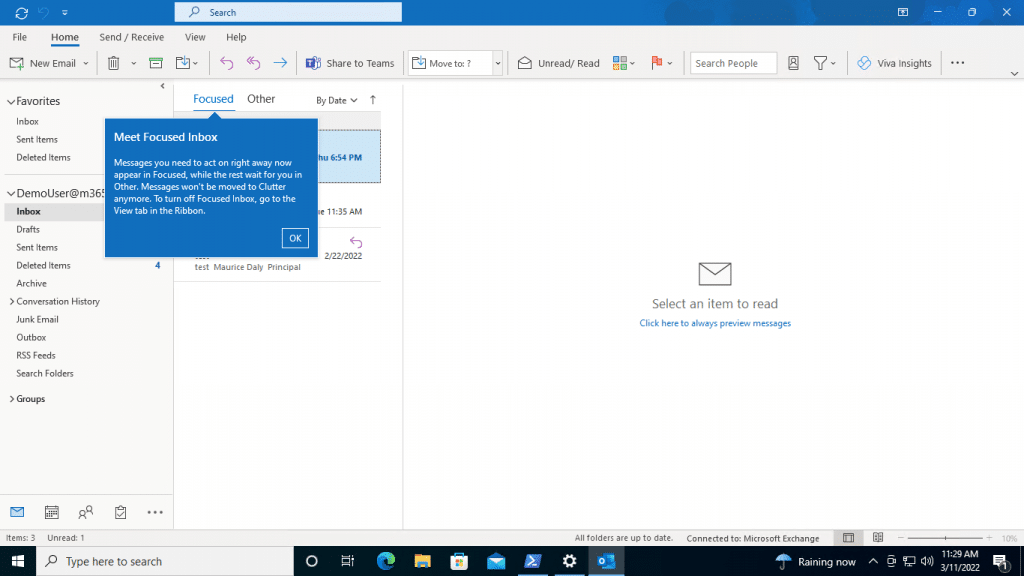
Task: Switch to Mail view in navigation bar
Action: click(x=17, y=513)
